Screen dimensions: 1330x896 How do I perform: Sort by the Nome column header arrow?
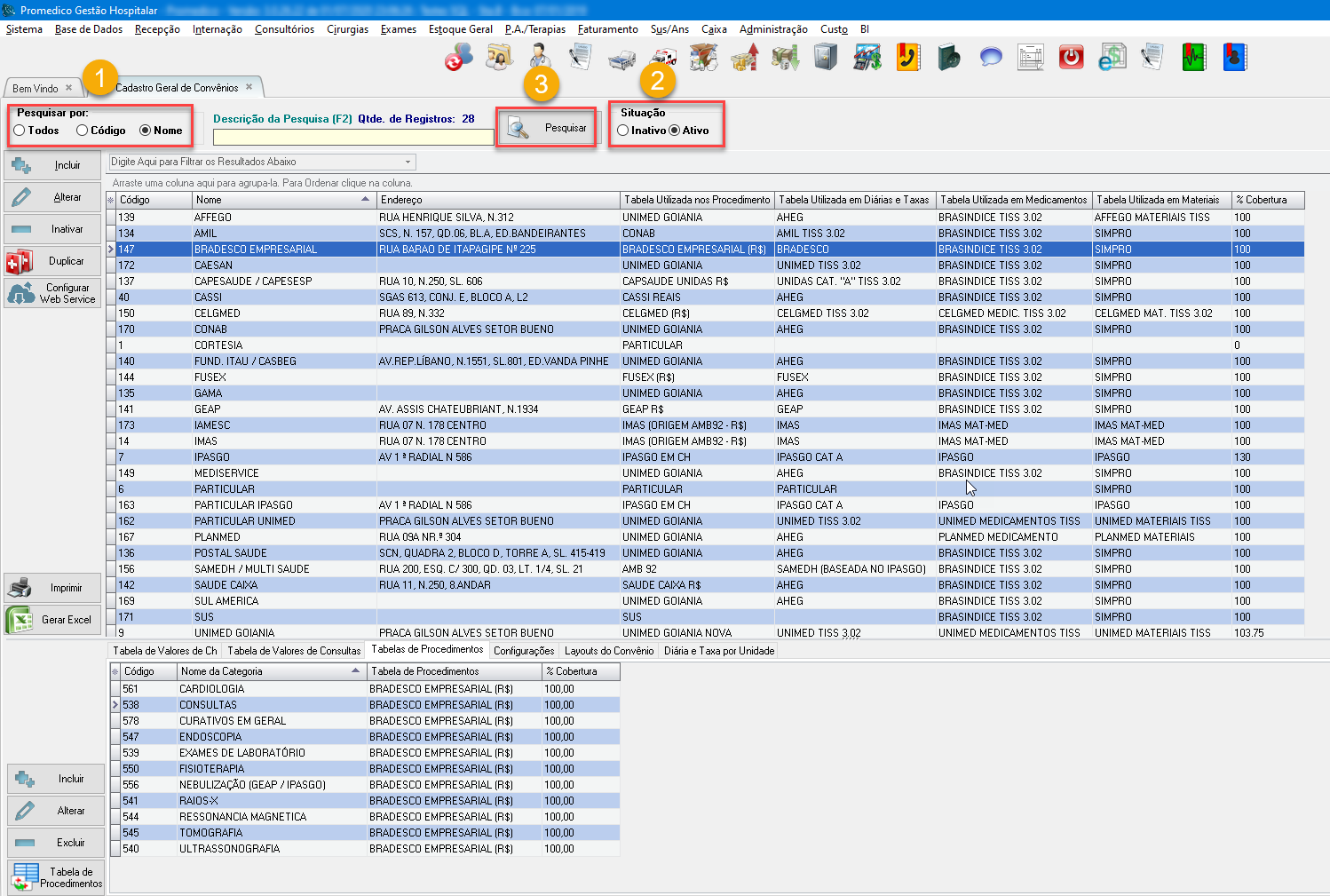pyautogui.click(x=365, y=200)
